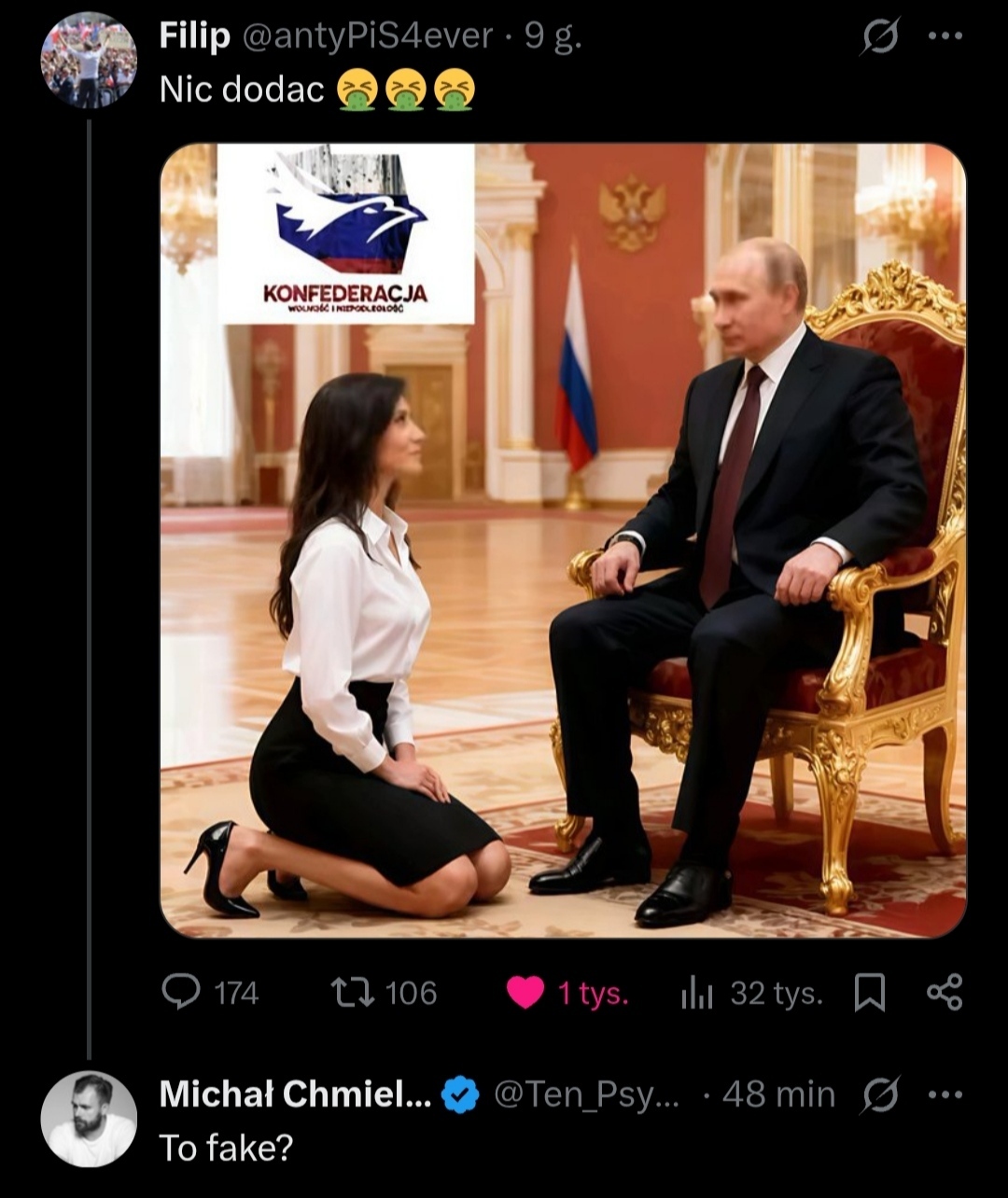The width and height of the screenshot is (1008, 1198).
Task: Tap the '48 min' reply timestamp
Action: pos(778,1094)
